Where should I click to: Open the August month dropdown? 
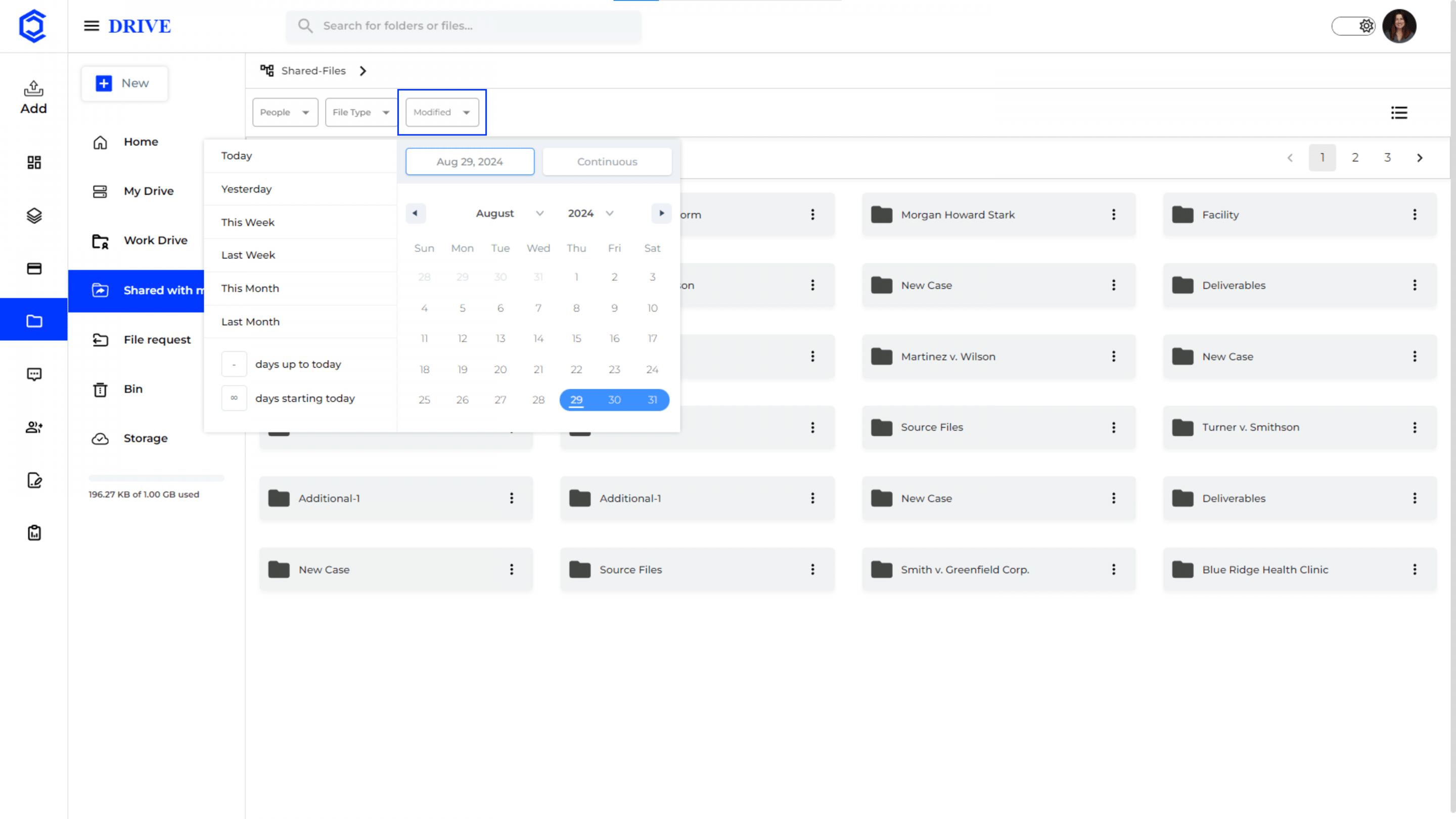509,213
